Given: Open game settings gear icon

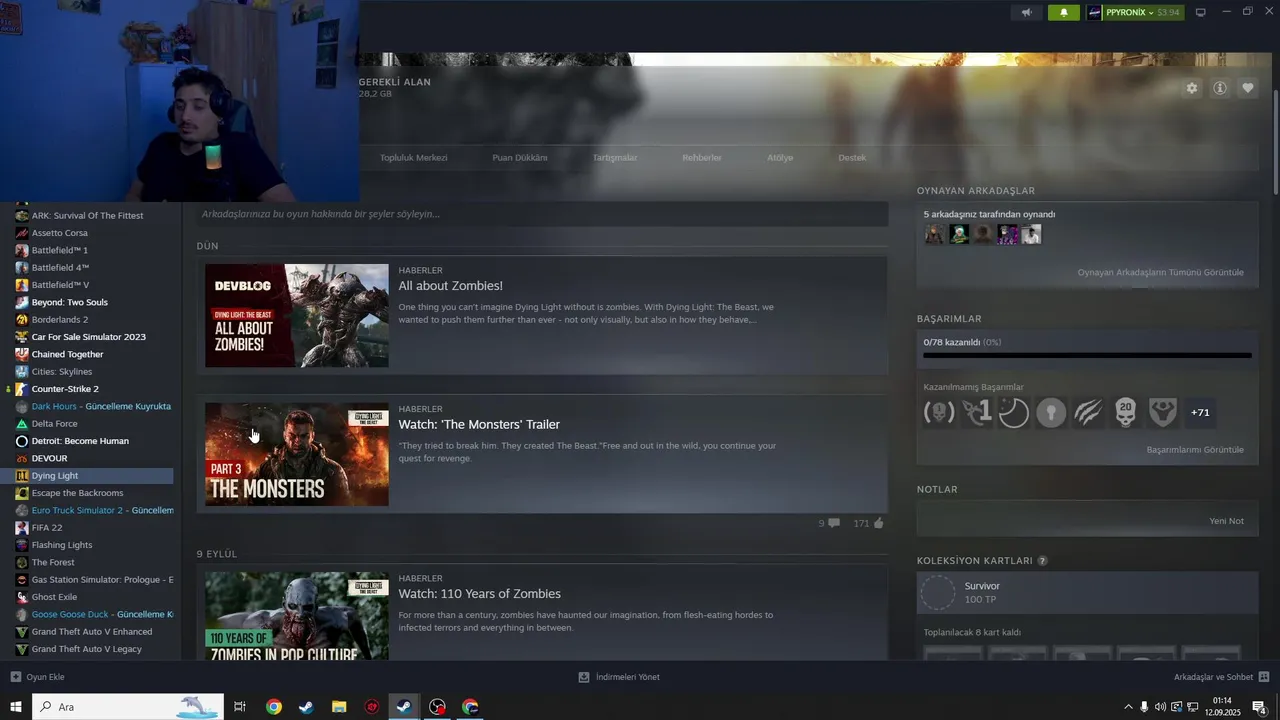Looking at the screenshot, I should 1192,88.
